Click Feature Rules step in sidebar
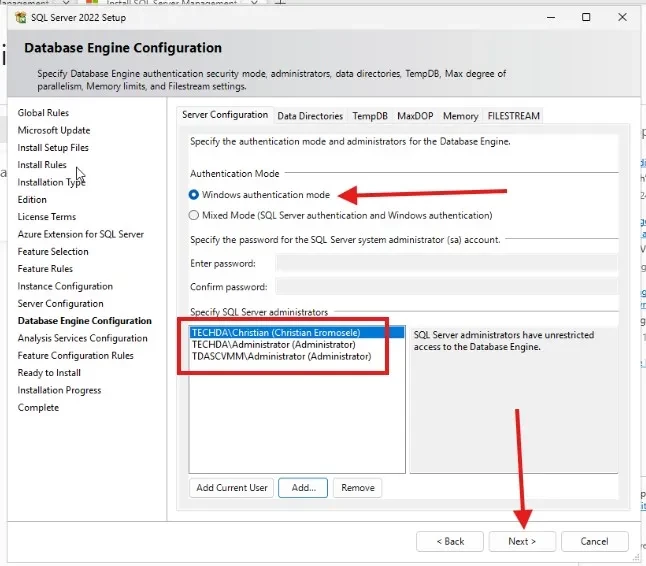The width and height of the screenshot is (646, 566). click(x=45, y=269)
